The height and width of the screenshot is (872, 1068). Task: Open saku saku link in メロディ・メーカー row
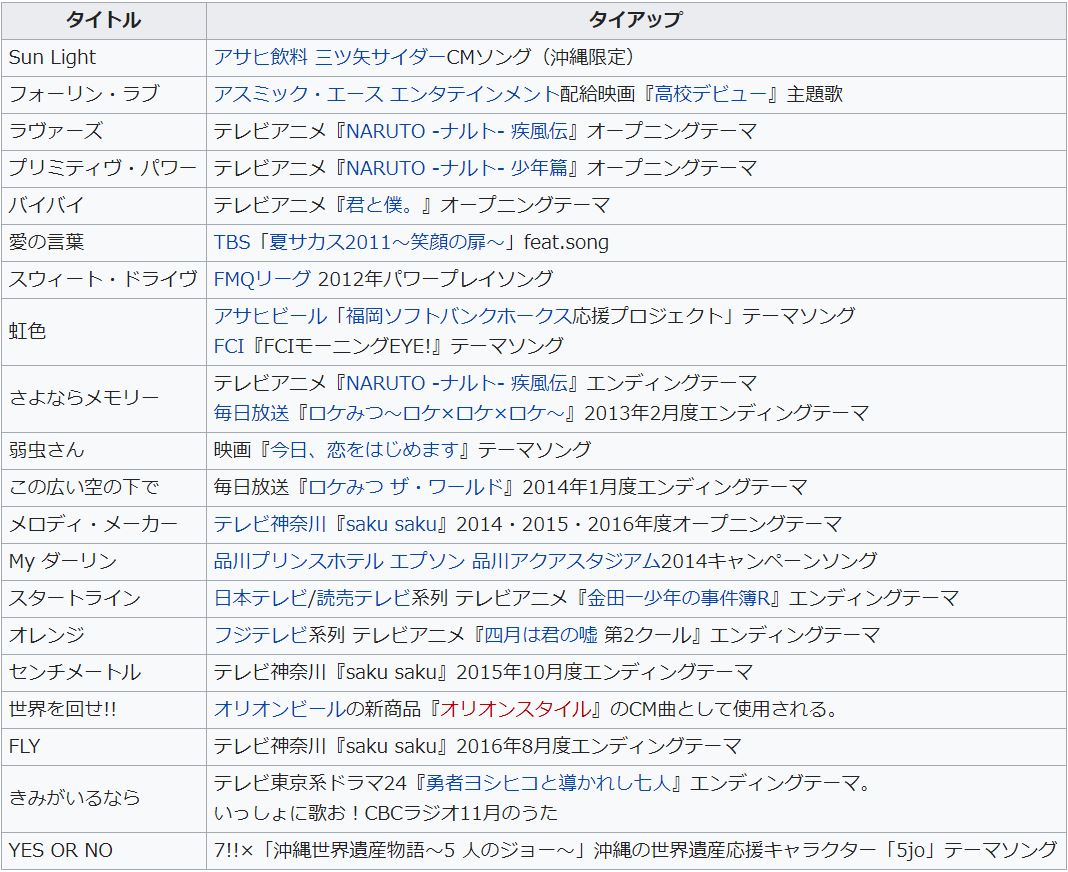click(x=391, y=524)
